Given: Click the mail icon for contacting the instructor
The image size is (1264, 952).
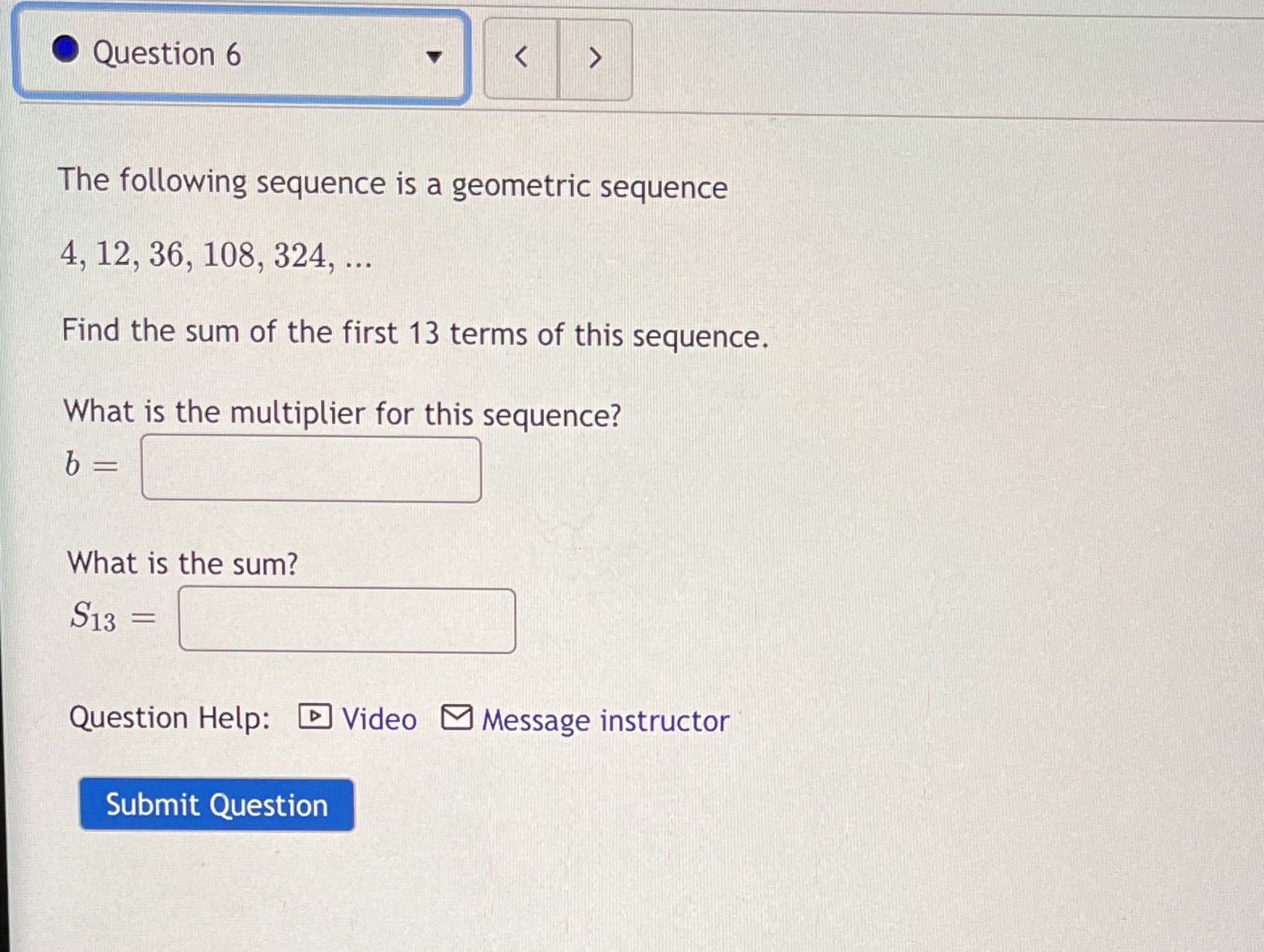Looking at the screenshot, I should coord(457,718).
